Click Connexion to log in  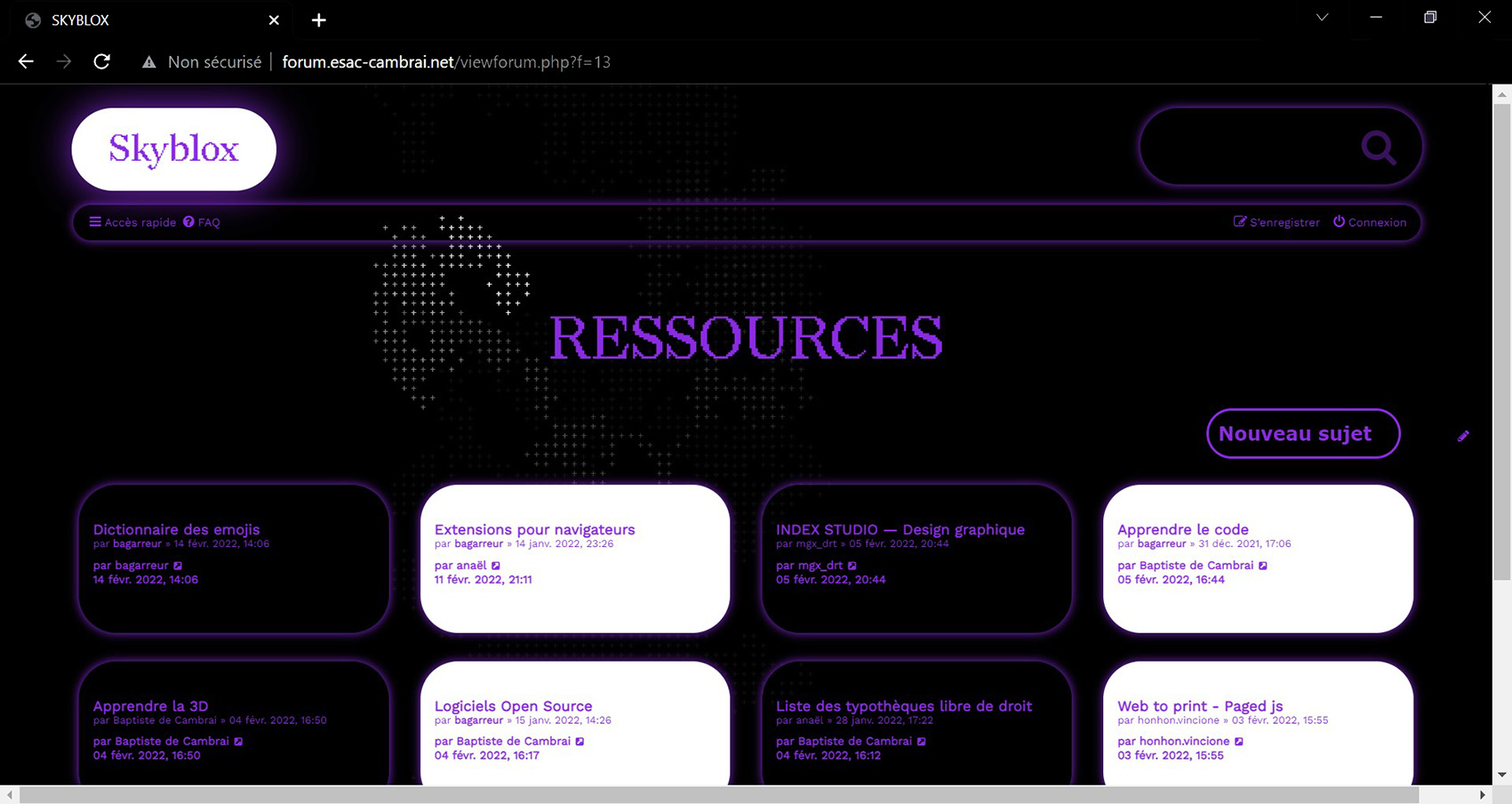(1370, 222)
